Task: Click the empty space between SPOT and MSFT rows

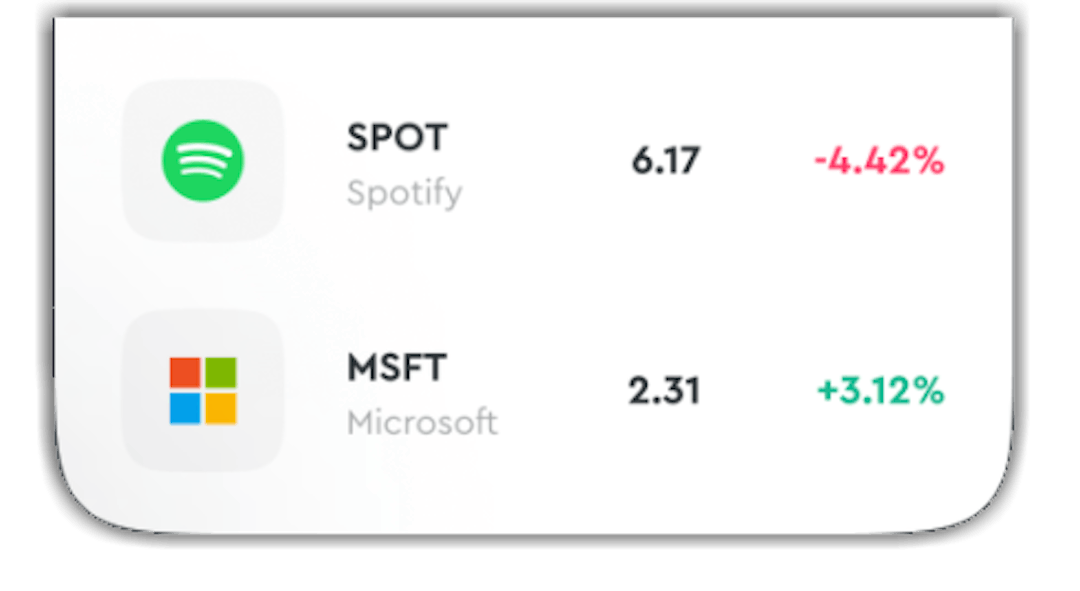Action: [x=534, y=276]
